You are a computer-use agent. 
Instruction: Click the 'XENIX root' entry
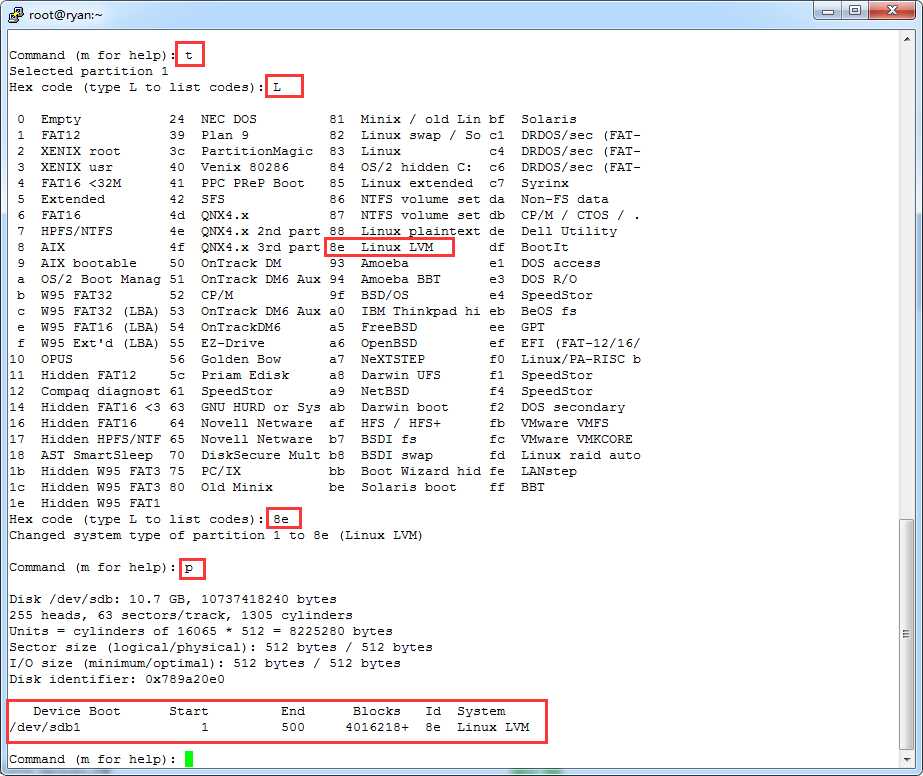[x=81, y=151]
